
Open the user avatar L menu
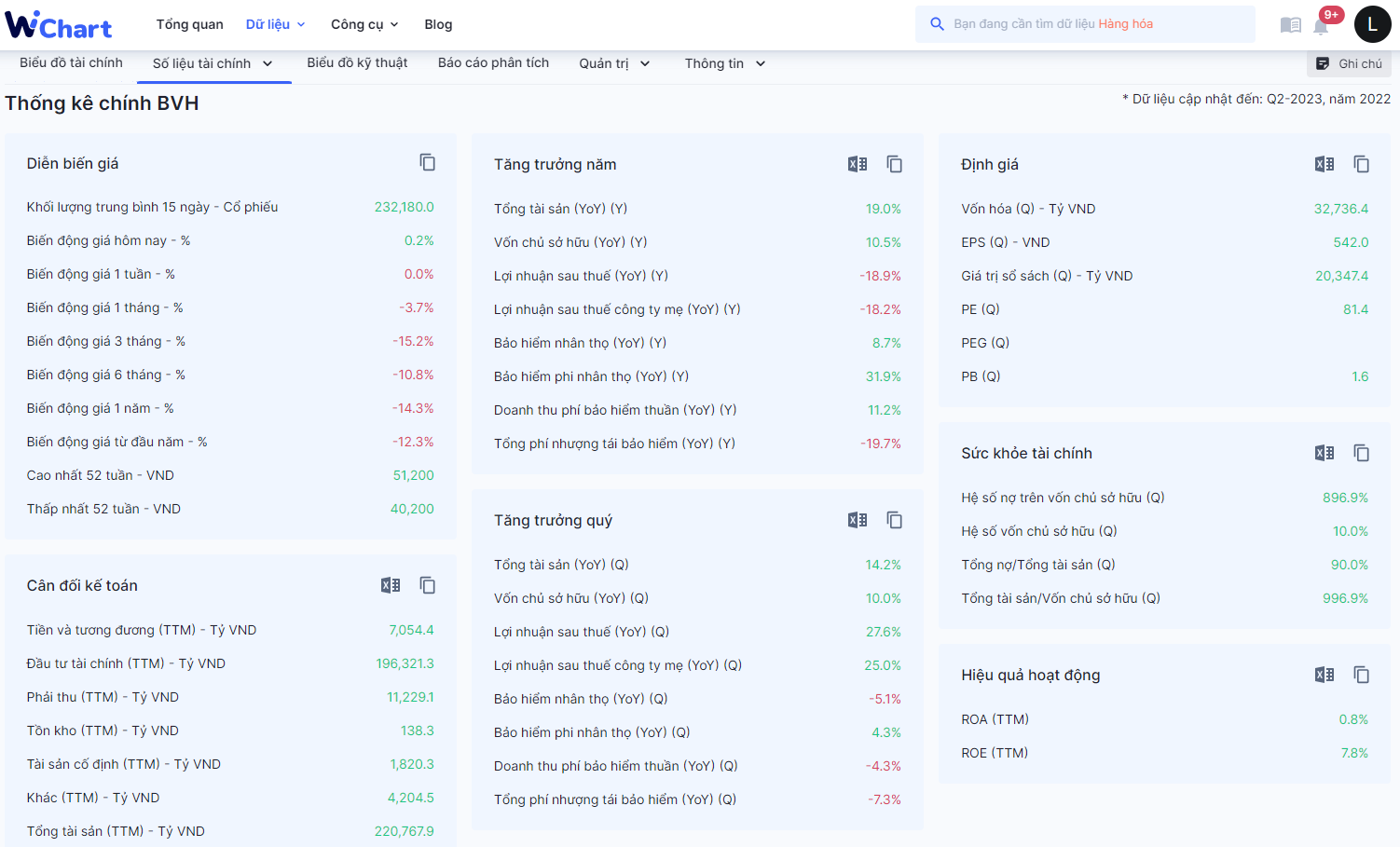pyautogui.click(x=1372, y=24)
